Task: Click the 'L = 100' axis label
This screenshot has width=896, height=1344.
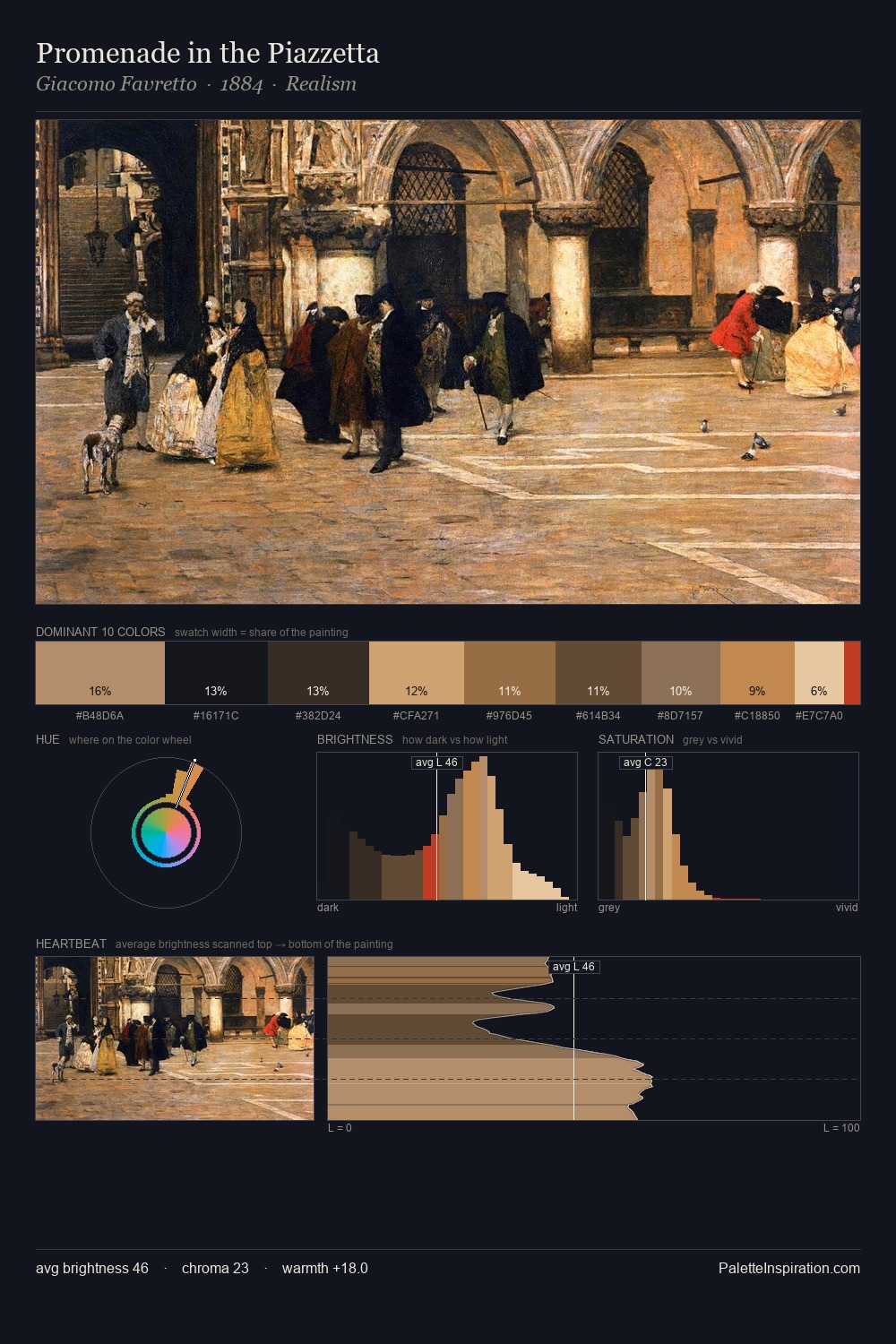Action: click(x=841, y=1128)
